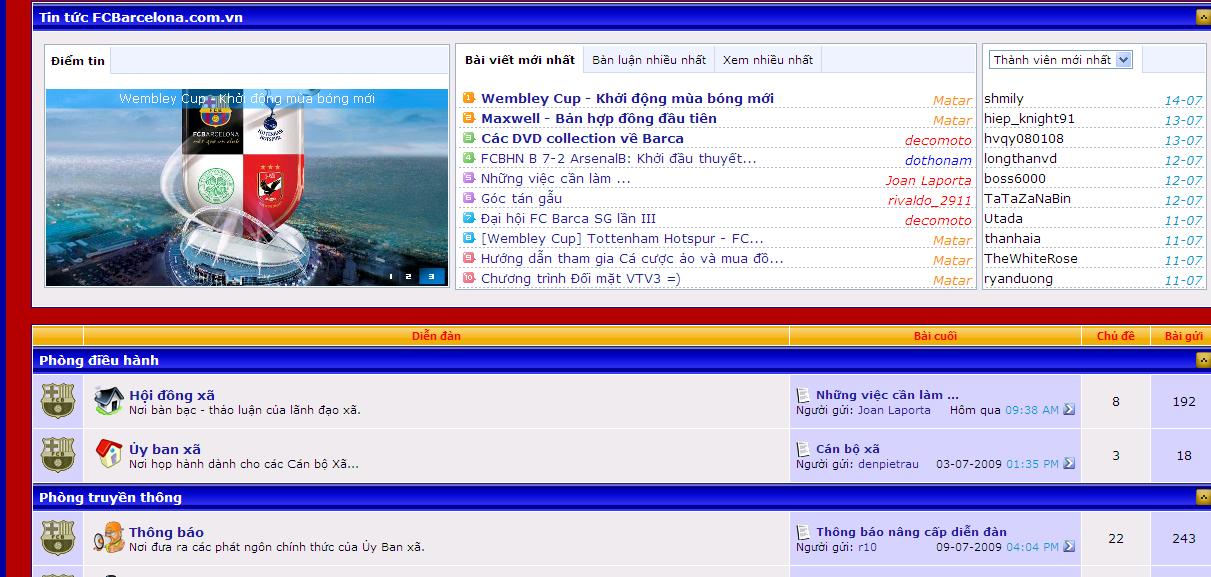Image resolution: width=1211 pixels, height=577 pixels.
Task: Click the Barca crest beside Hội đồng xã
Action: point(58,402)
